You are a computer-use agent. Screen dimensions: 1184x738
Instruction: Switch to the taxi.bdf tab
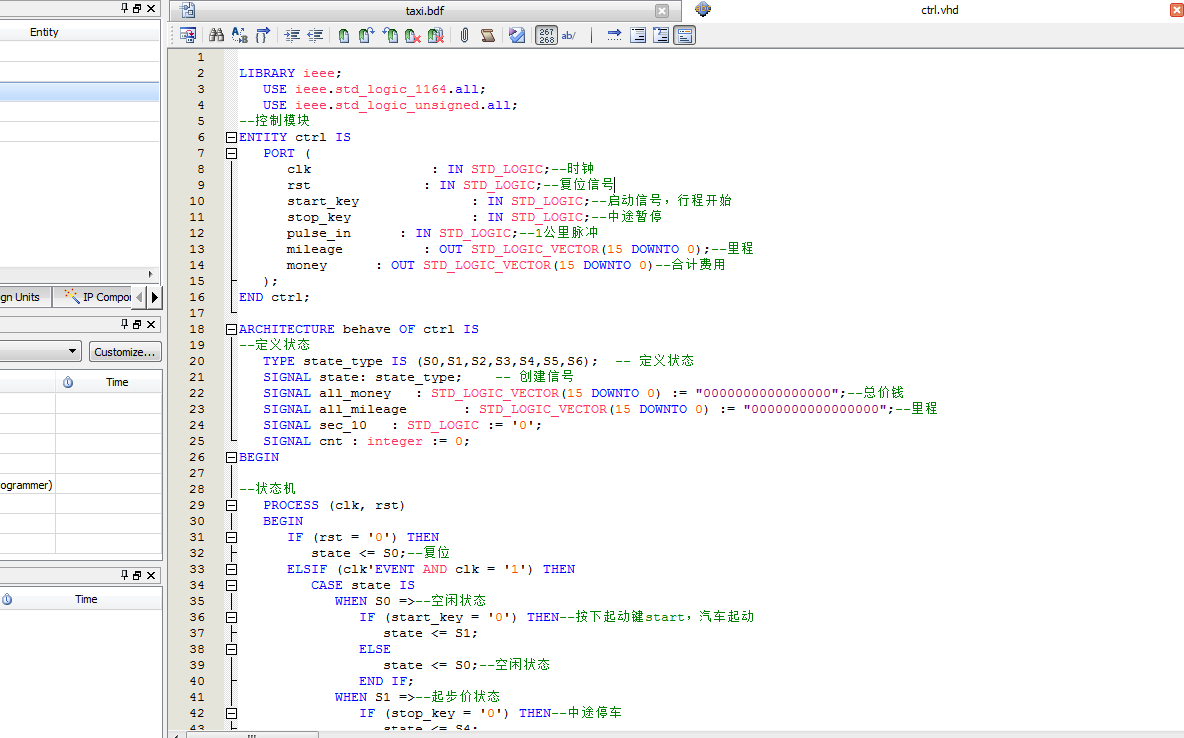click(x=424, y=10)
